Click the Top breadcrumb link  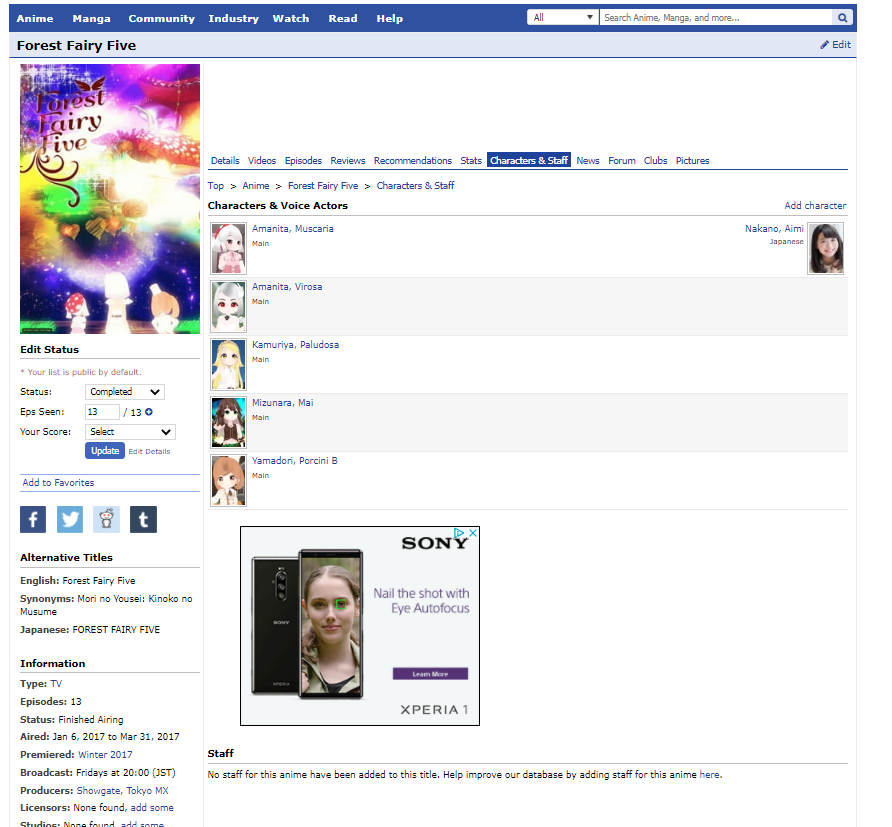pos(216,185)
